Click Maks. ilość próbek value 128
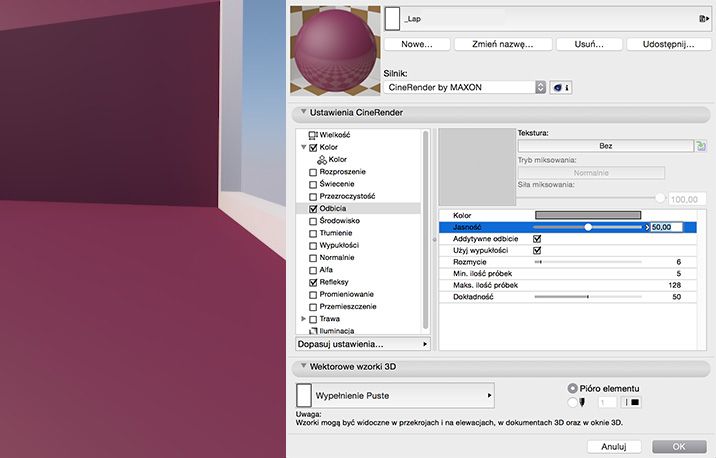Screen dimensions: 716x458 click(x=674, y=285)
